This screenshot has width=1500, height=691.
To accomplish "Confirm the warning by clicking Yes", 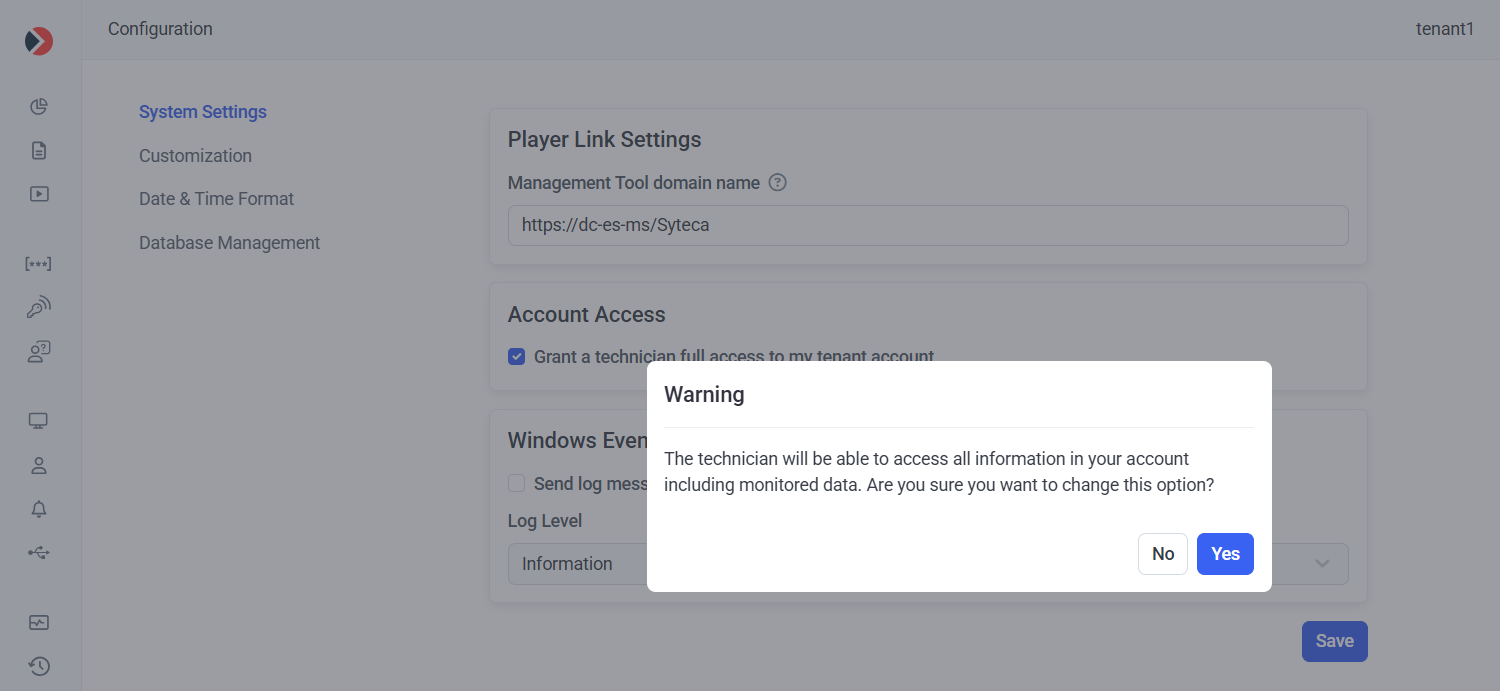I will coord(1225,554).
